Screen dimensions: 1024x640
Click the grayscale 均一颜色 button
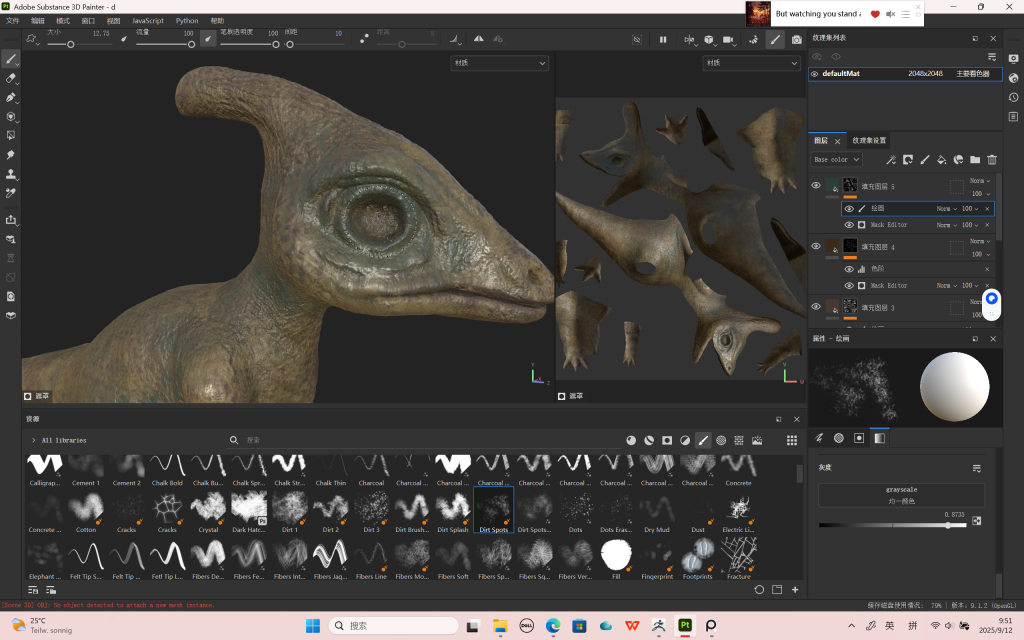point(901,495)
